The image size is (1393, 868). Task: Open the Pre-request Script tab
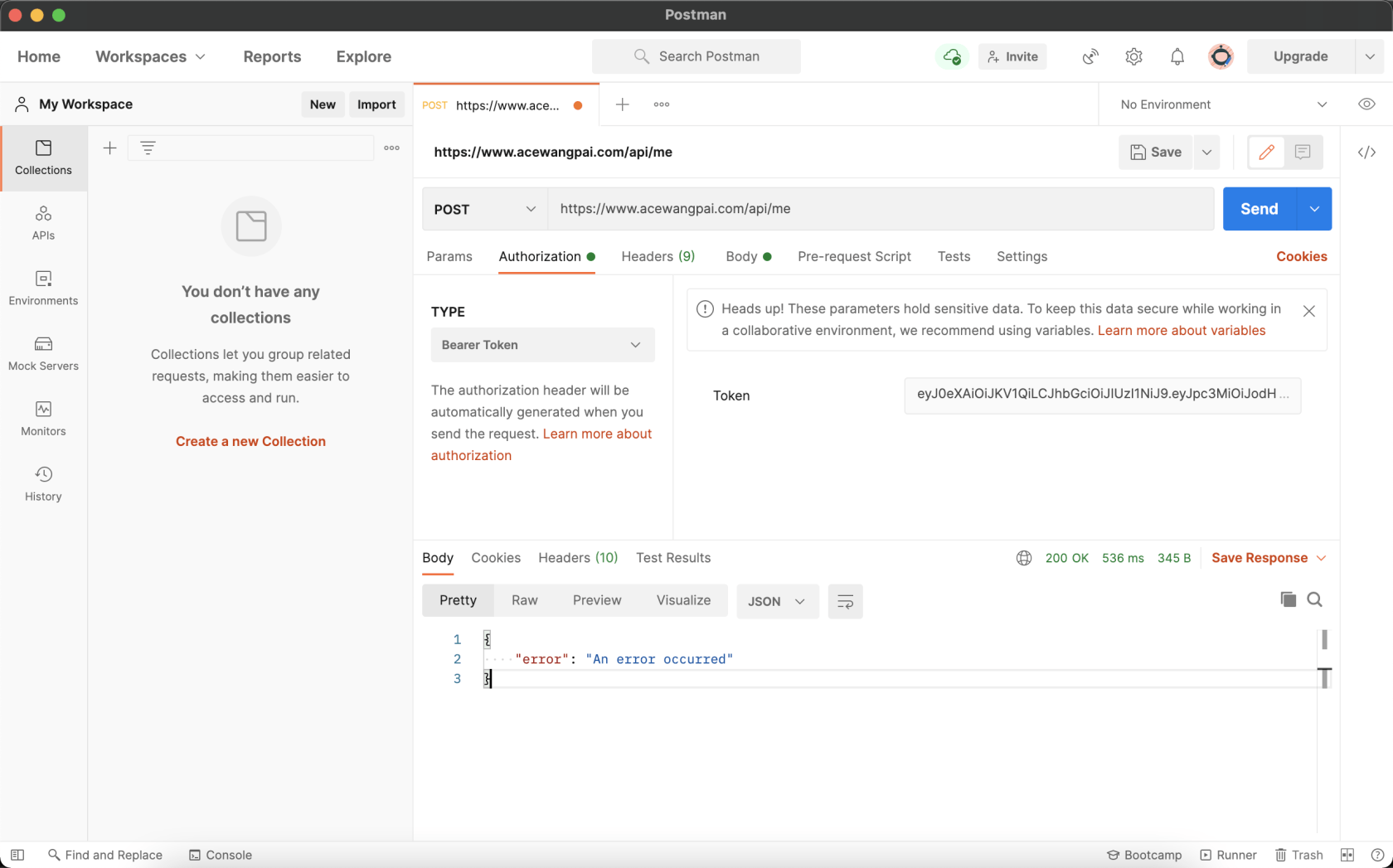pos(854,257)
